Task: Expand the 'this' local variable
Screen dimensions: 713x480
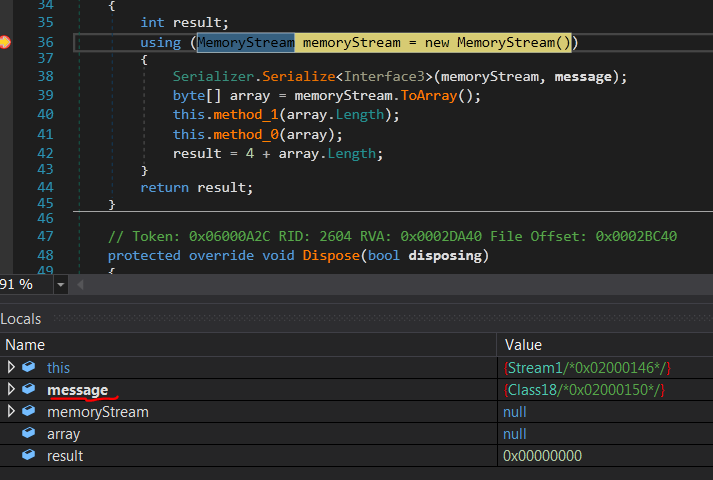Action: 10,367
